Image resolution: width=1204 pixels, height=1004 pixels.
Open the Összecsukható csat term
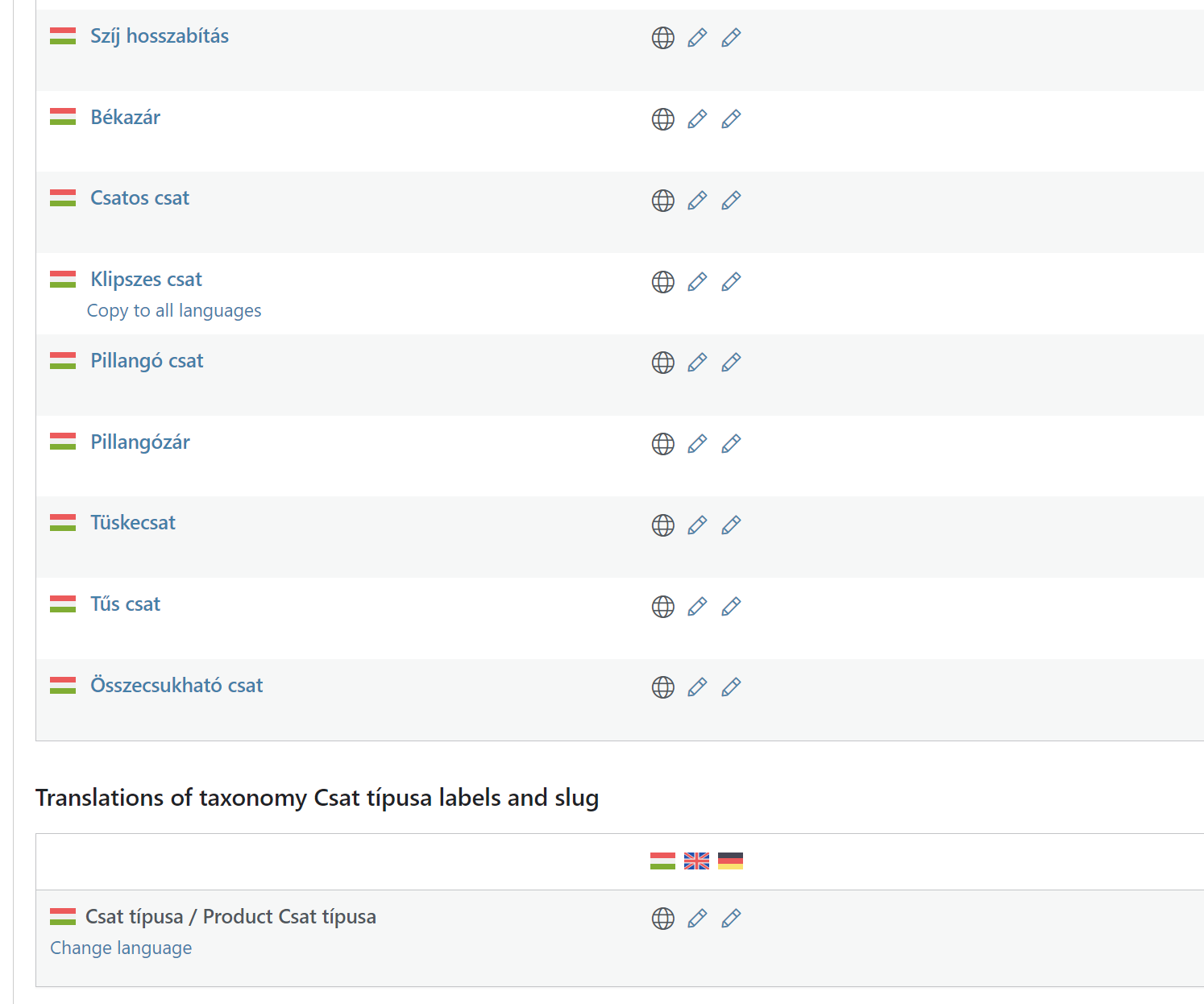pyautogui.click(x=176, y=686)
